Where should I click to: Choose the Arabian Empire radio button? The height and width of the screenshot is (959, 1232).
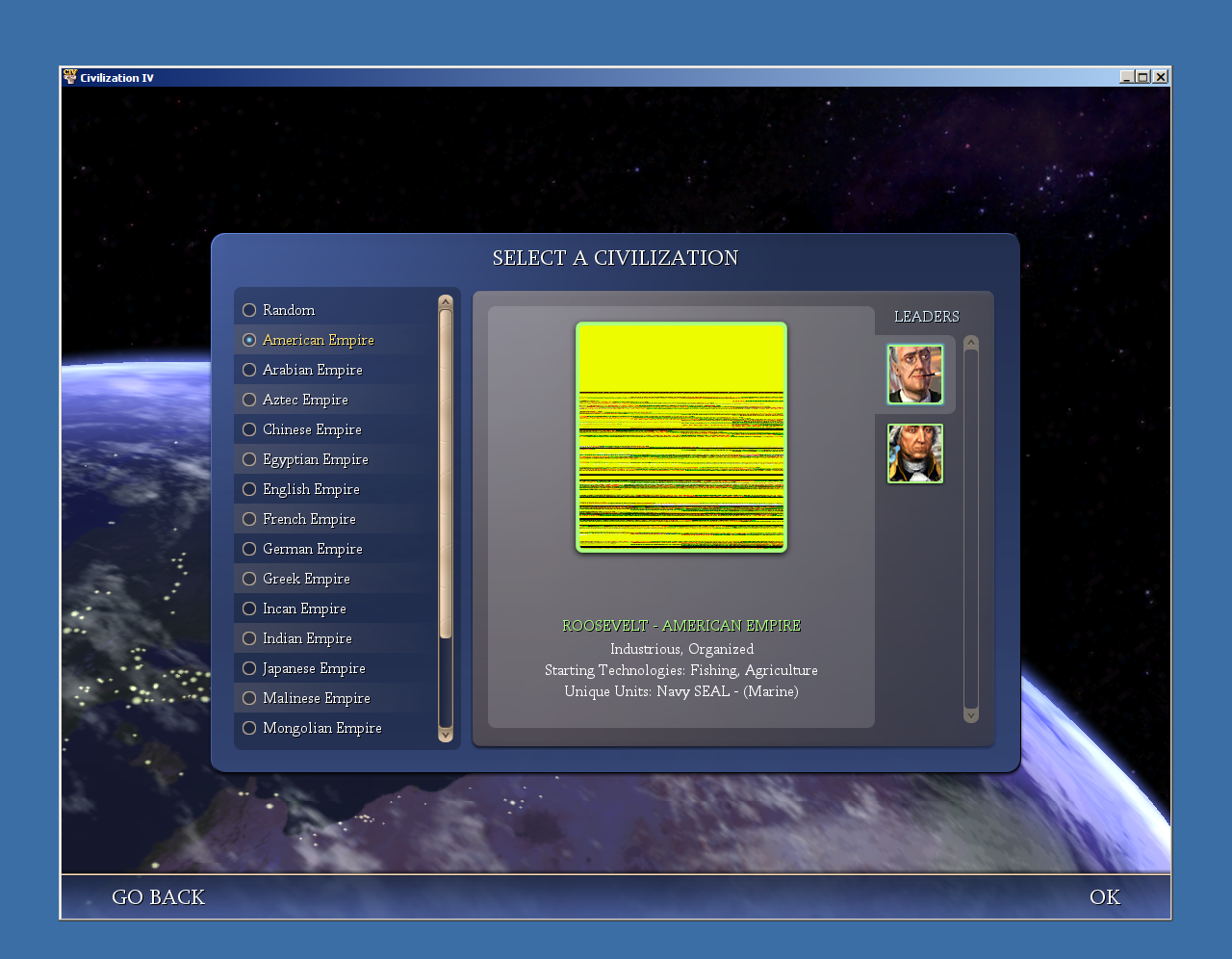(249, 370)
